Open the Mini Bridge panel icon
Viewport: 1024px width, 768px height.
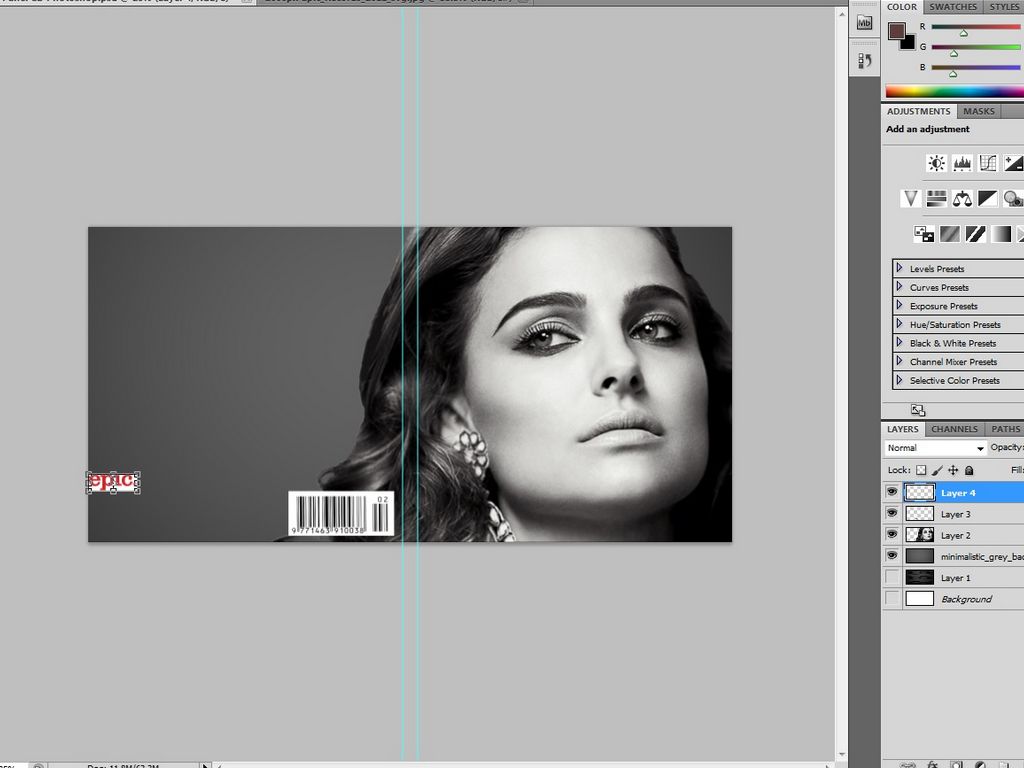(865, 23)
